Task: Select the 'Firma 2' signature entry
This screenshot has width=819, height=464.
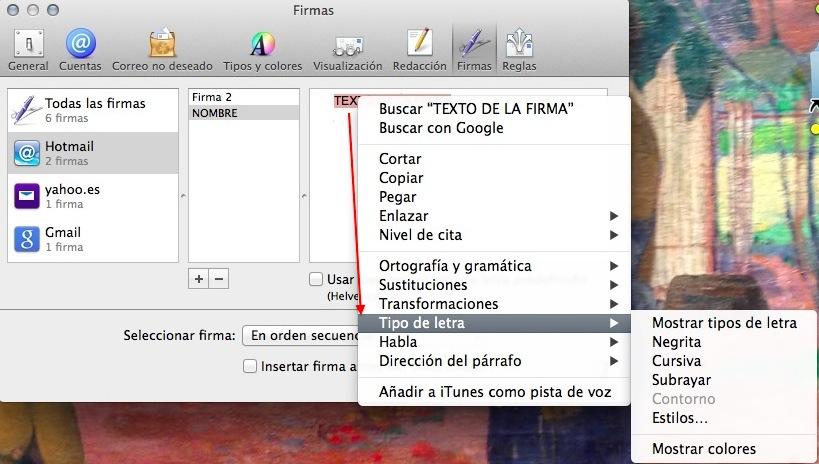Action: coord(243,97)
